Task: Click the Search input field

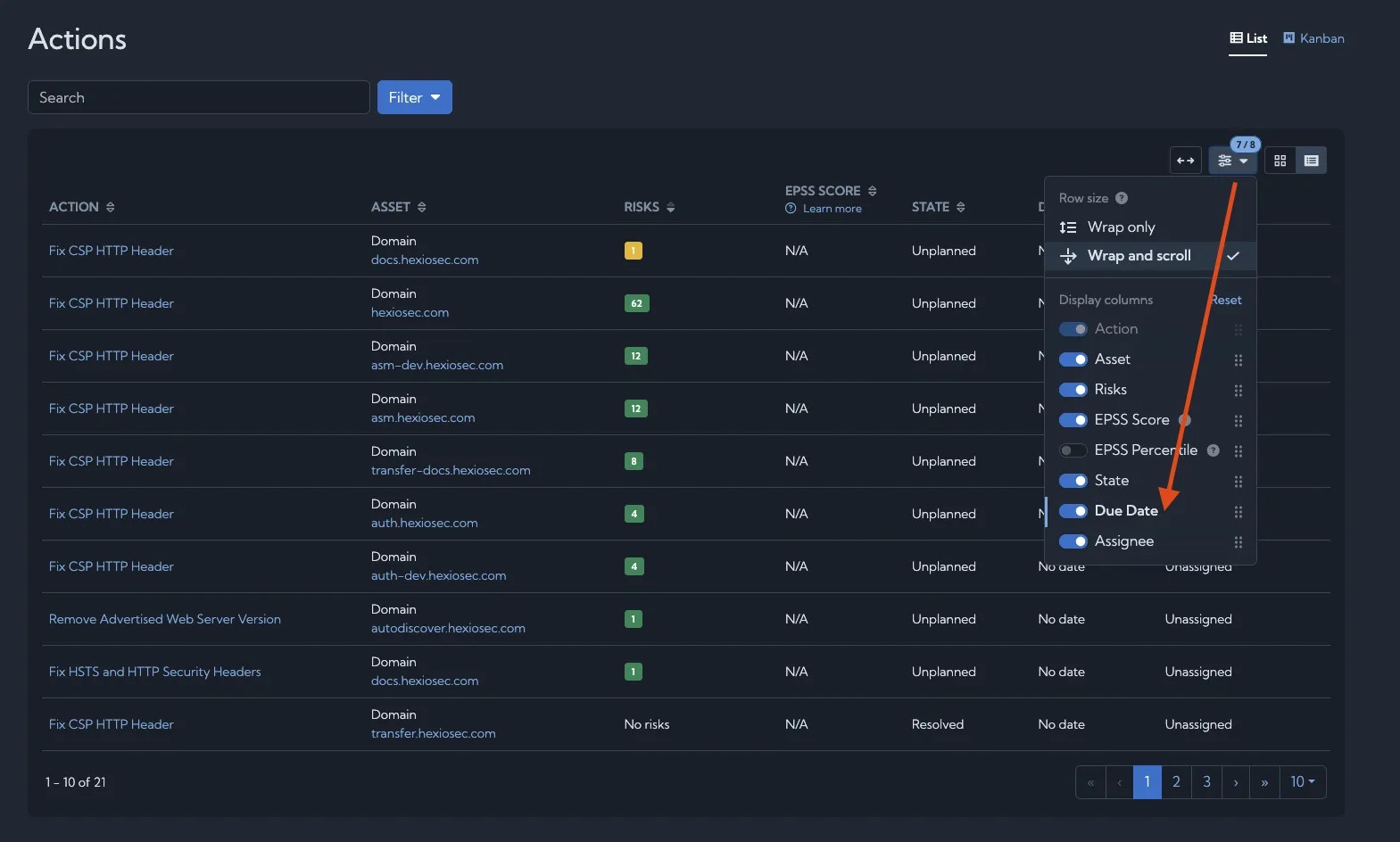Action: [x=199, y=97]
